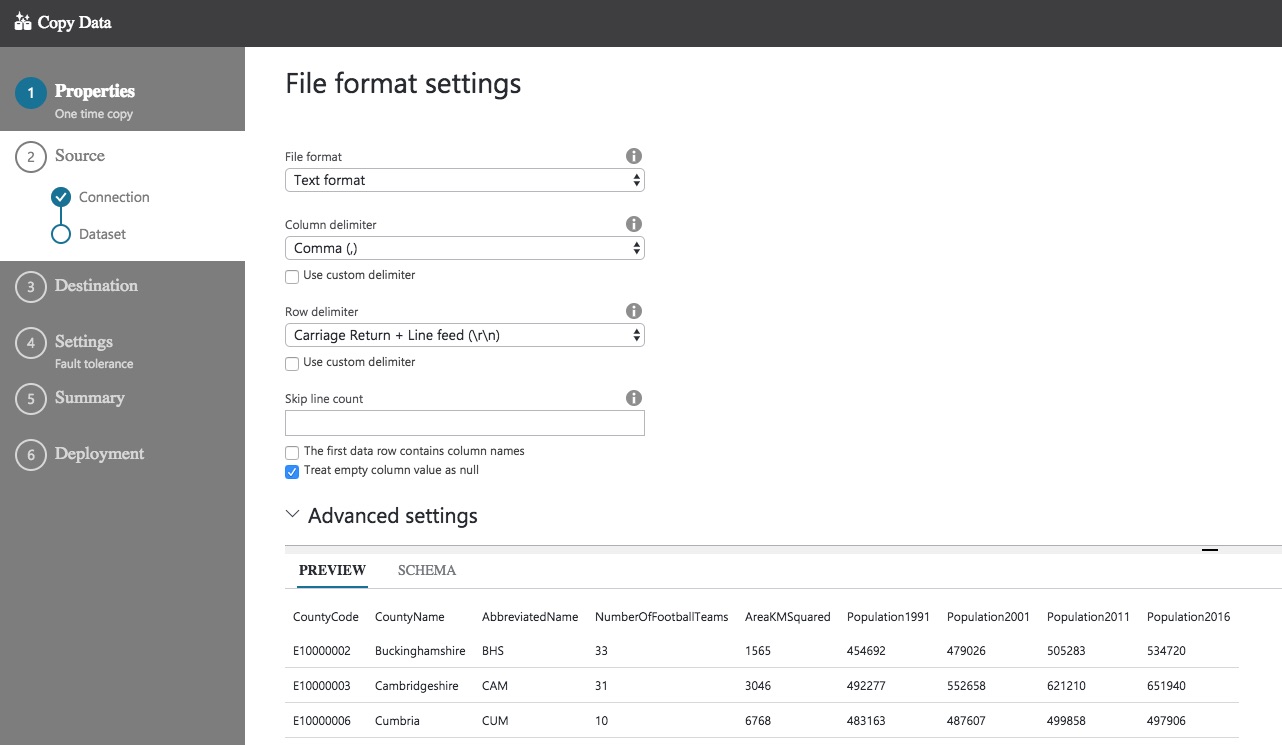The image size is (1282, 745).
Task: Open the Row delimiter dropdown
Action: pyautogui.click(x=464, y=335)
